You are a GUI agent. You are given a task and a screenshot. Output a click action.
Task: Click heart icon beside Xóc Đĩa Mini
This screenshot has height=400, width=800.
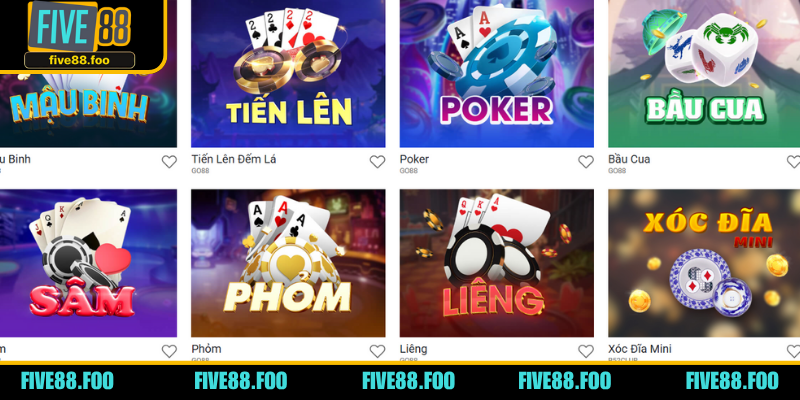click(x=793, y=351)
